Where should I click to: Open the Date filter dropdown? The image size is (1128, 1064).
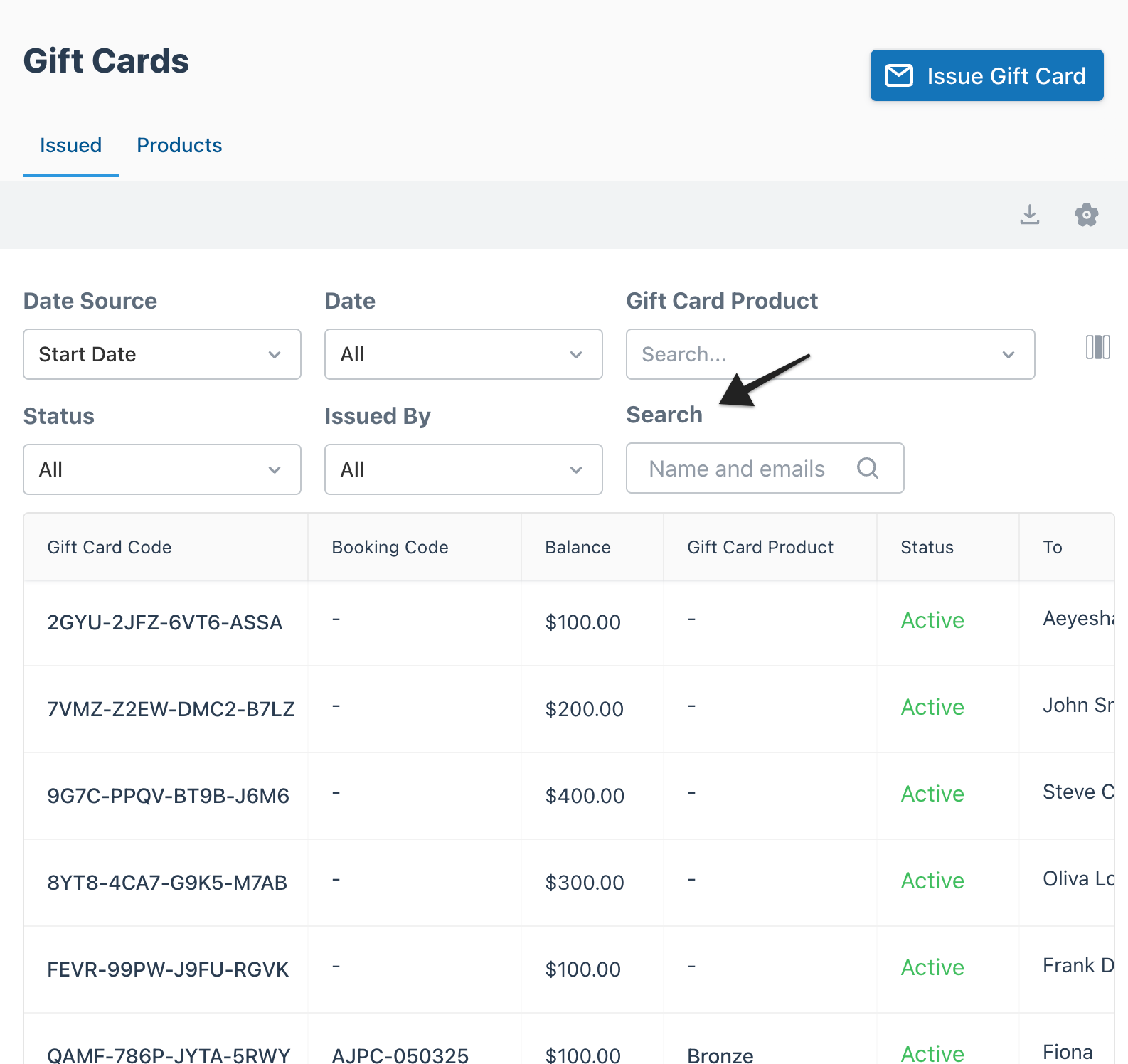tap(464, 354)
